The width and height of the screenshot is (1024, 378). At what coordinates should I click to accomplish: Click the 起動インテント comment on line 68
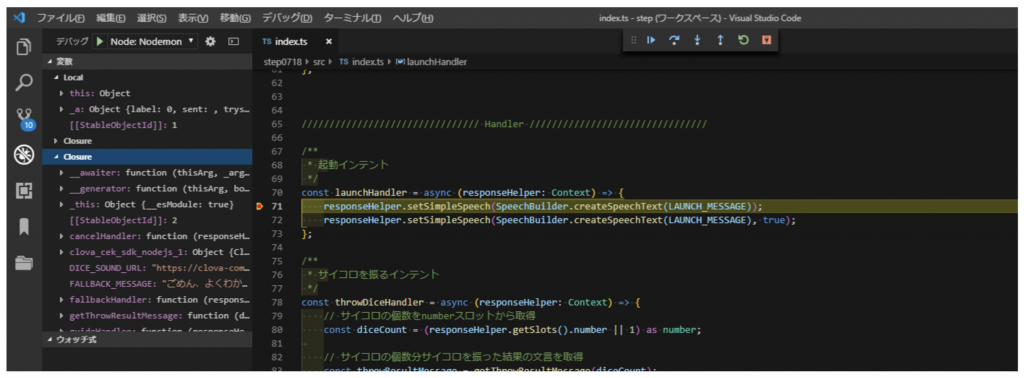click(353, 165)
